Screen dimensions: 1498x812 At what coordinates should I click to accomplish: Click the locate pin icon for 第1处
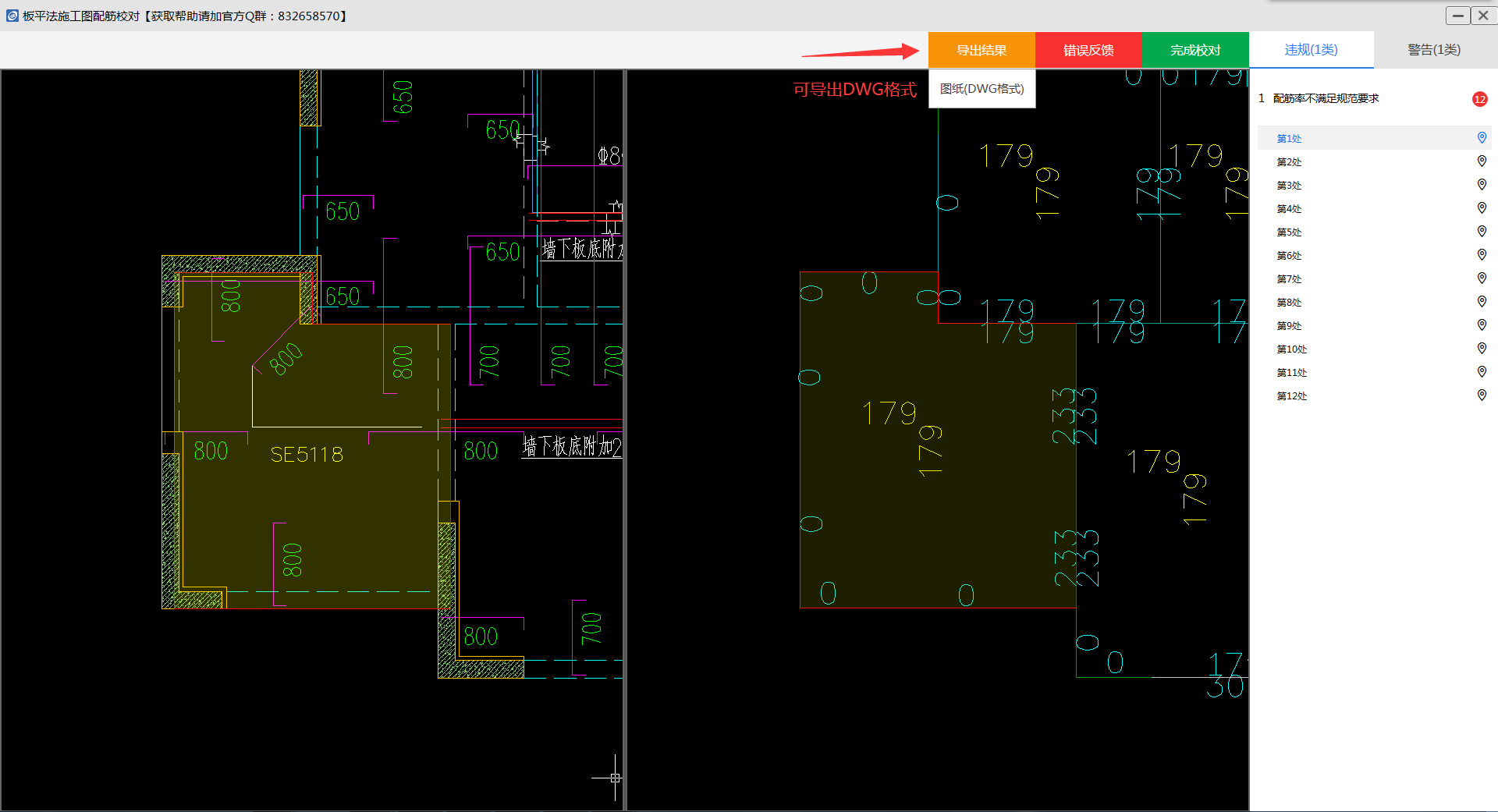[1482, 138]
